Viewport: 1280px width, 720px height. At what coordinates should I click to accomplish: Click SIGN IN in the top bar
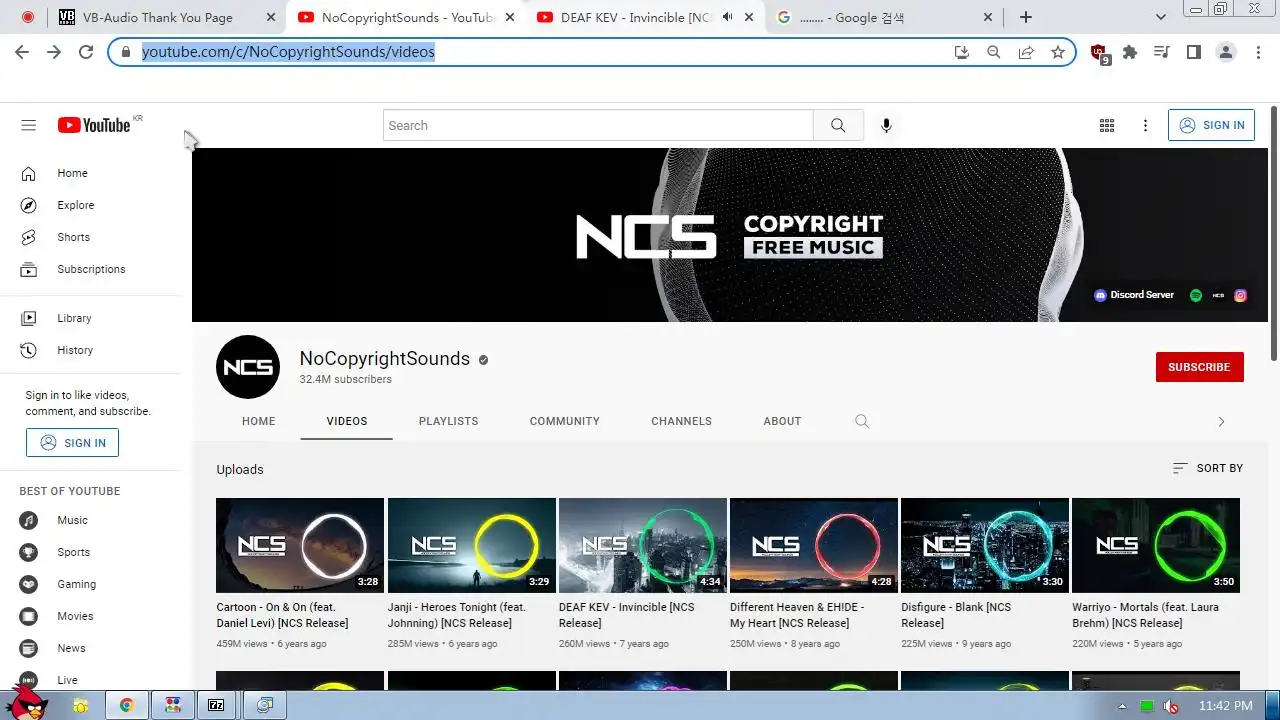click(1211, 125)
